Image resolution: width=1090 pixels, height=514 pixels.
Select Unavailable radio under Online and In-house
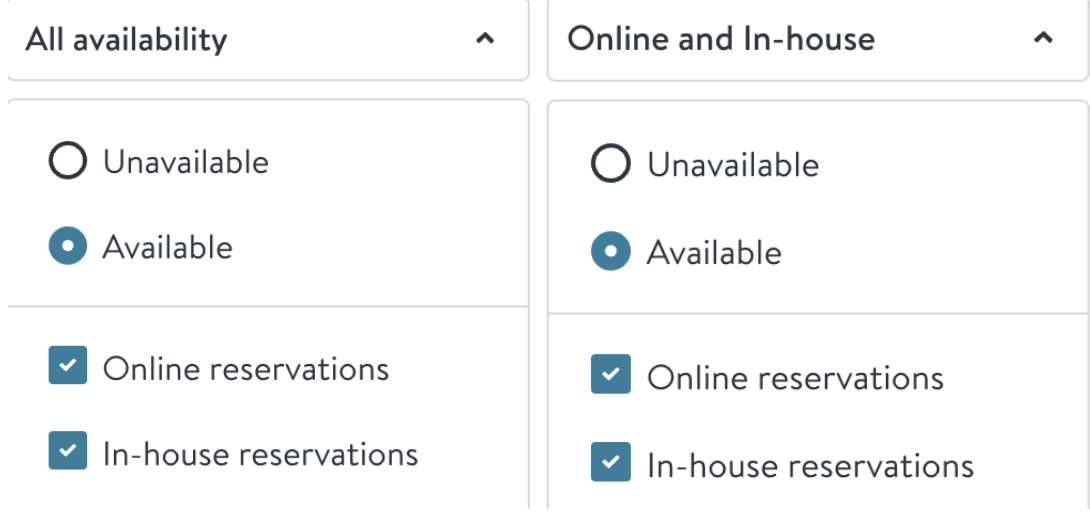610,163
